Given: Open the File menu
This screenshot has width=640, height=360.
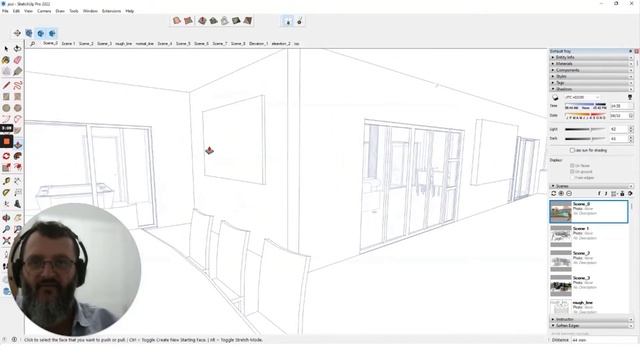Looking at the screenshot, I should click(x=5, y=11).
